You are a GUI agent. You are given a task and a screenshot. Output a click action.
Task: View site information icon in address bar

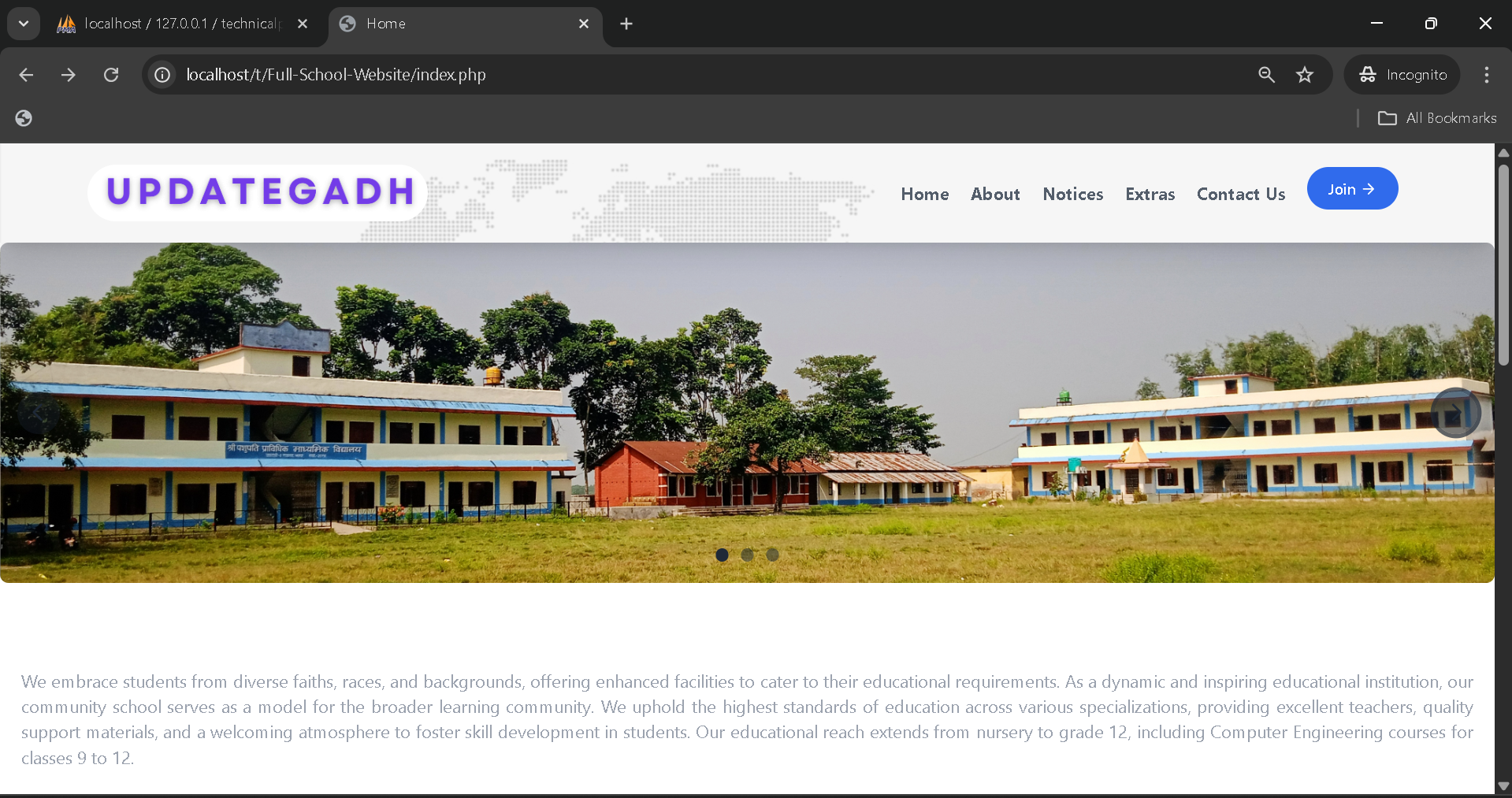(x=162, y=75)
